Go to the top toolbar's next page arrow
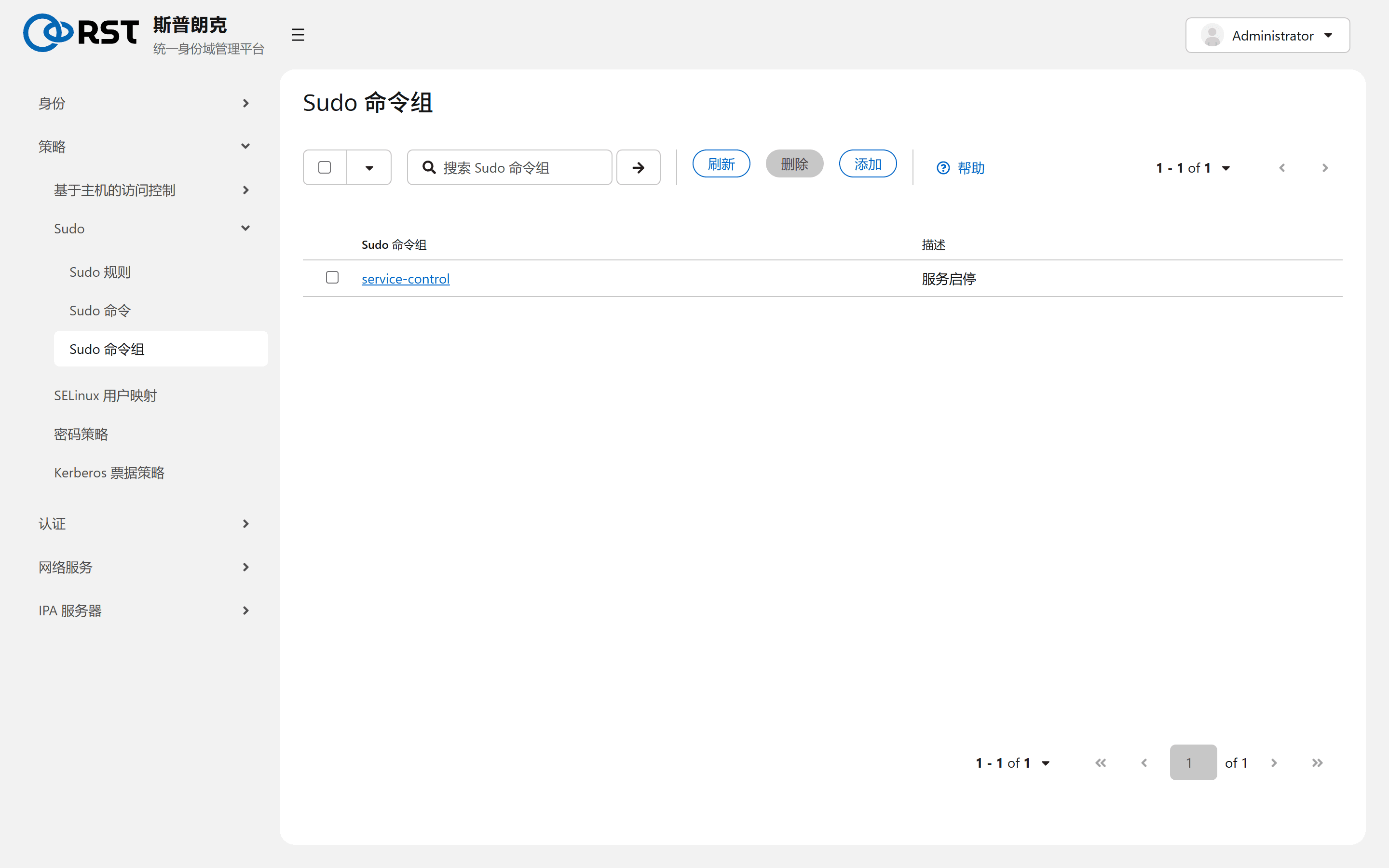Viewport: 1389px width, 868px height. tap(1325, 168)
